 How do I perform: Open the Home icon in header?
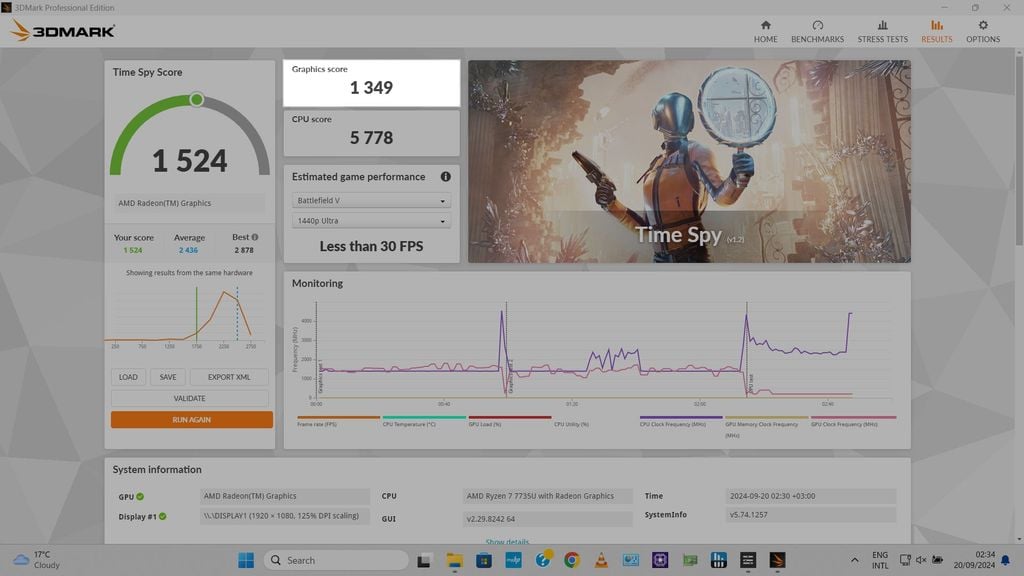click(x=765, y=25)
